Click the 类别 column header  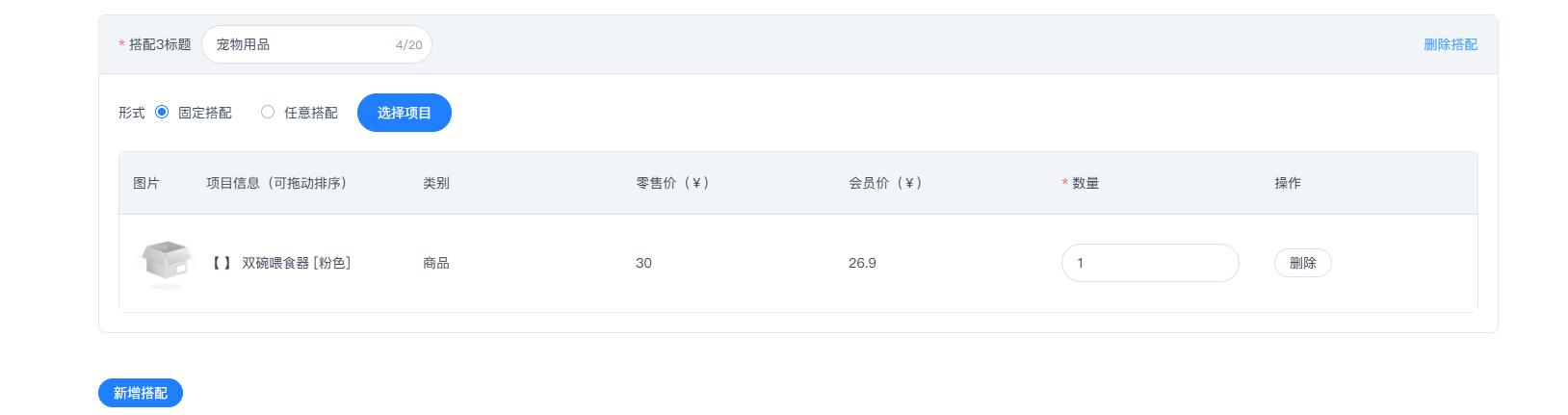click(436, 183)
